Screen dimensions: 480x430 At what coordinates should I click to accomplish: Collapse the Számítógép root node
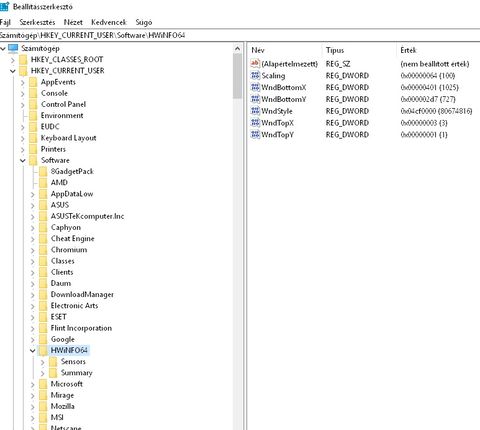click(x=3, y=49)
